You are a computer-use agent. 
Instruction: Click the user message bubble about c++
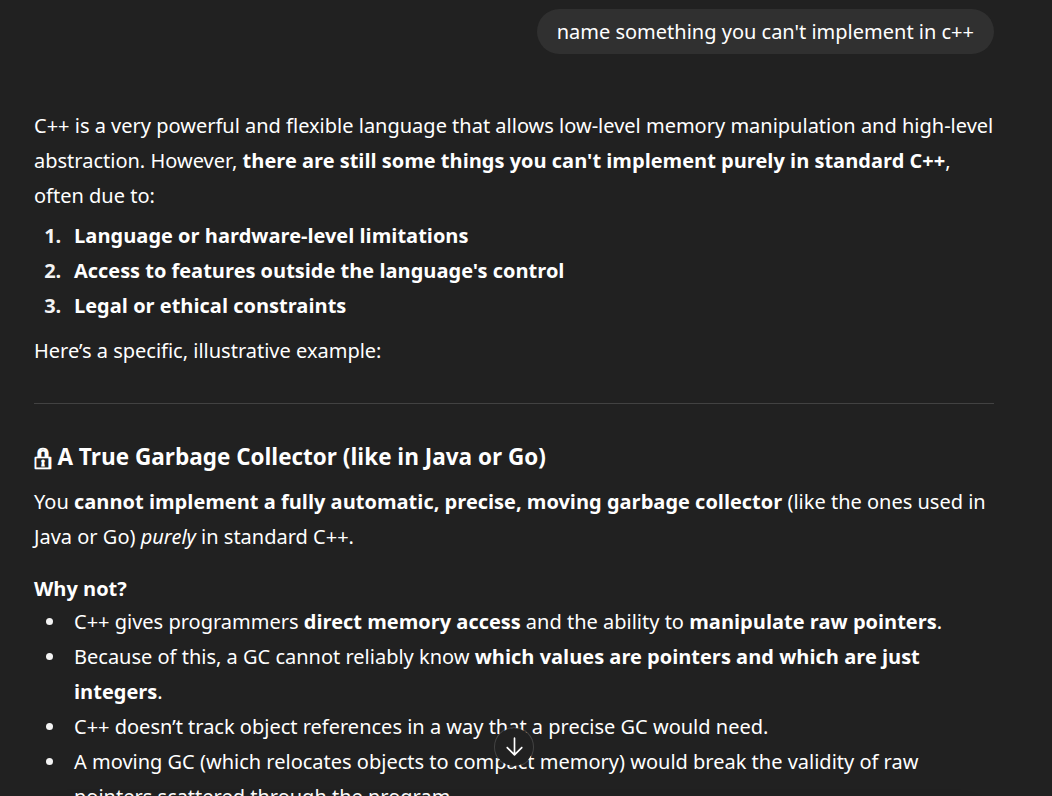pos(764,32)
